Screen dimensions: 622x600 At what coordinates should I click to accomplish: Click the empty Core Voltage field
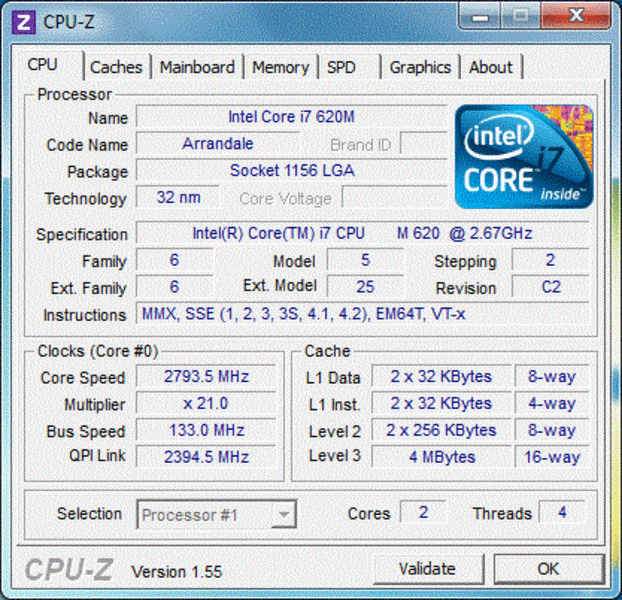pos(395,197)
